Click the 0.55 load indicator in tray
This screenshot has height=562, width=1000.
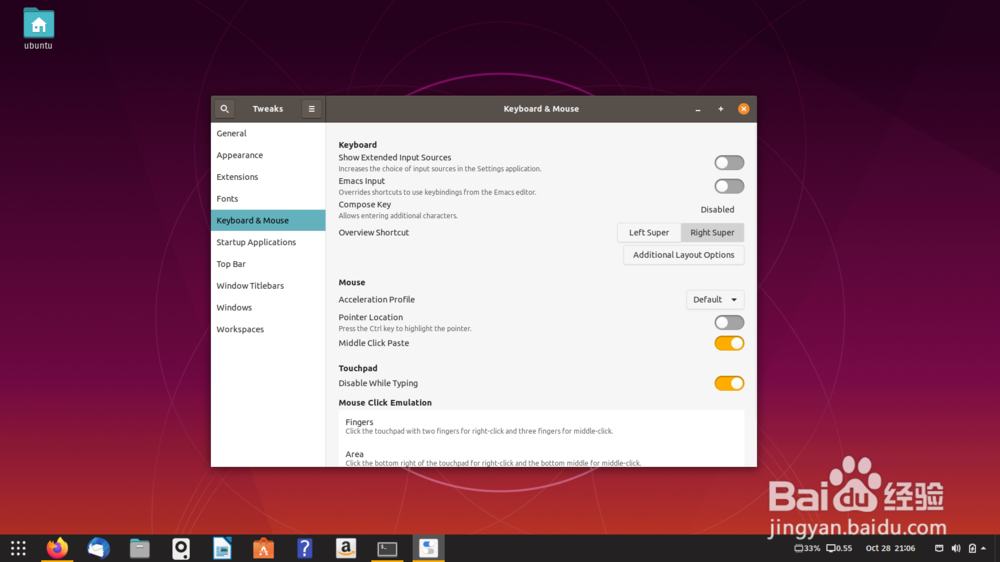tap(839, 548)
